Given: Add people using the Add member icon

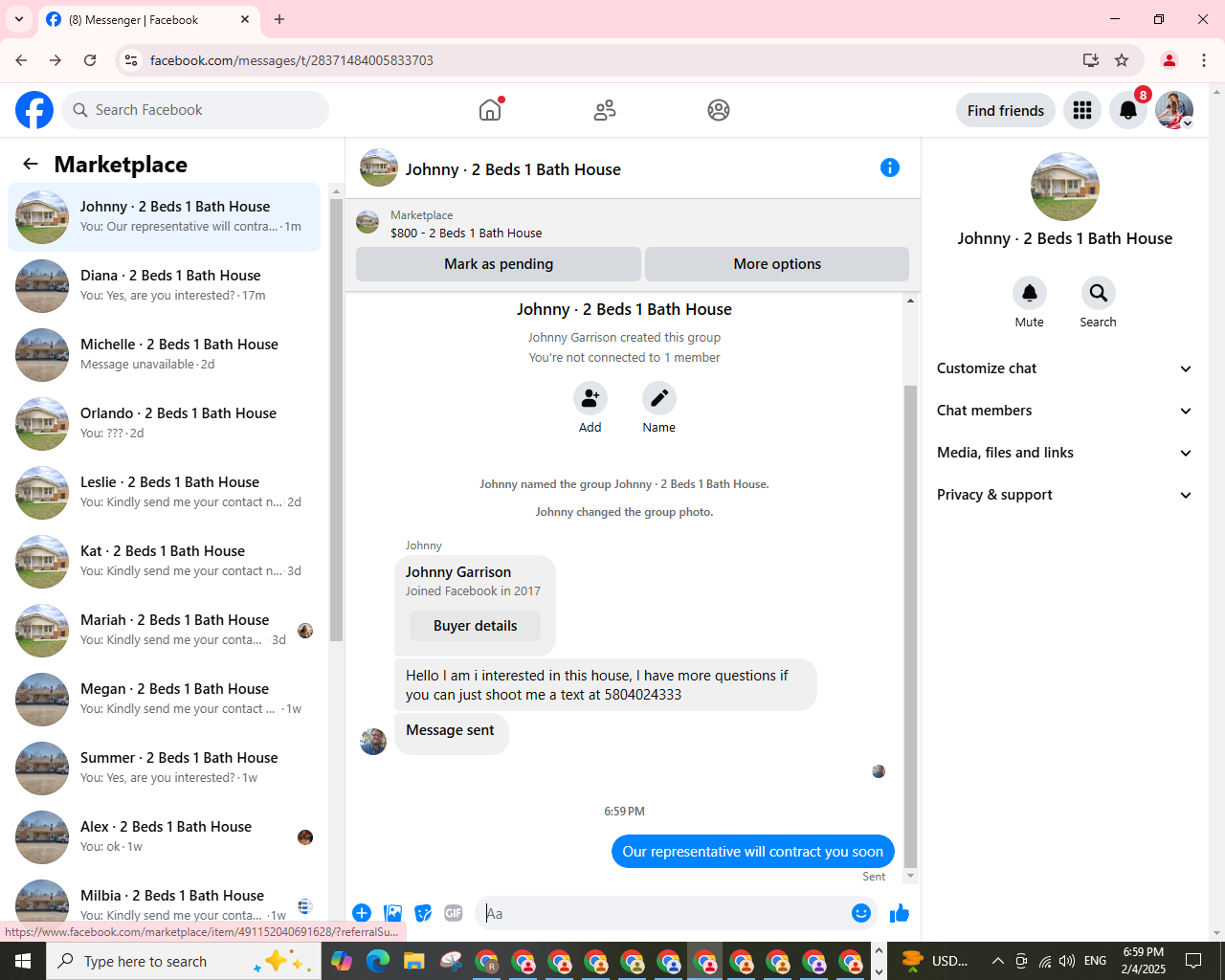Looking at the screenshot, I should point(590,398).
